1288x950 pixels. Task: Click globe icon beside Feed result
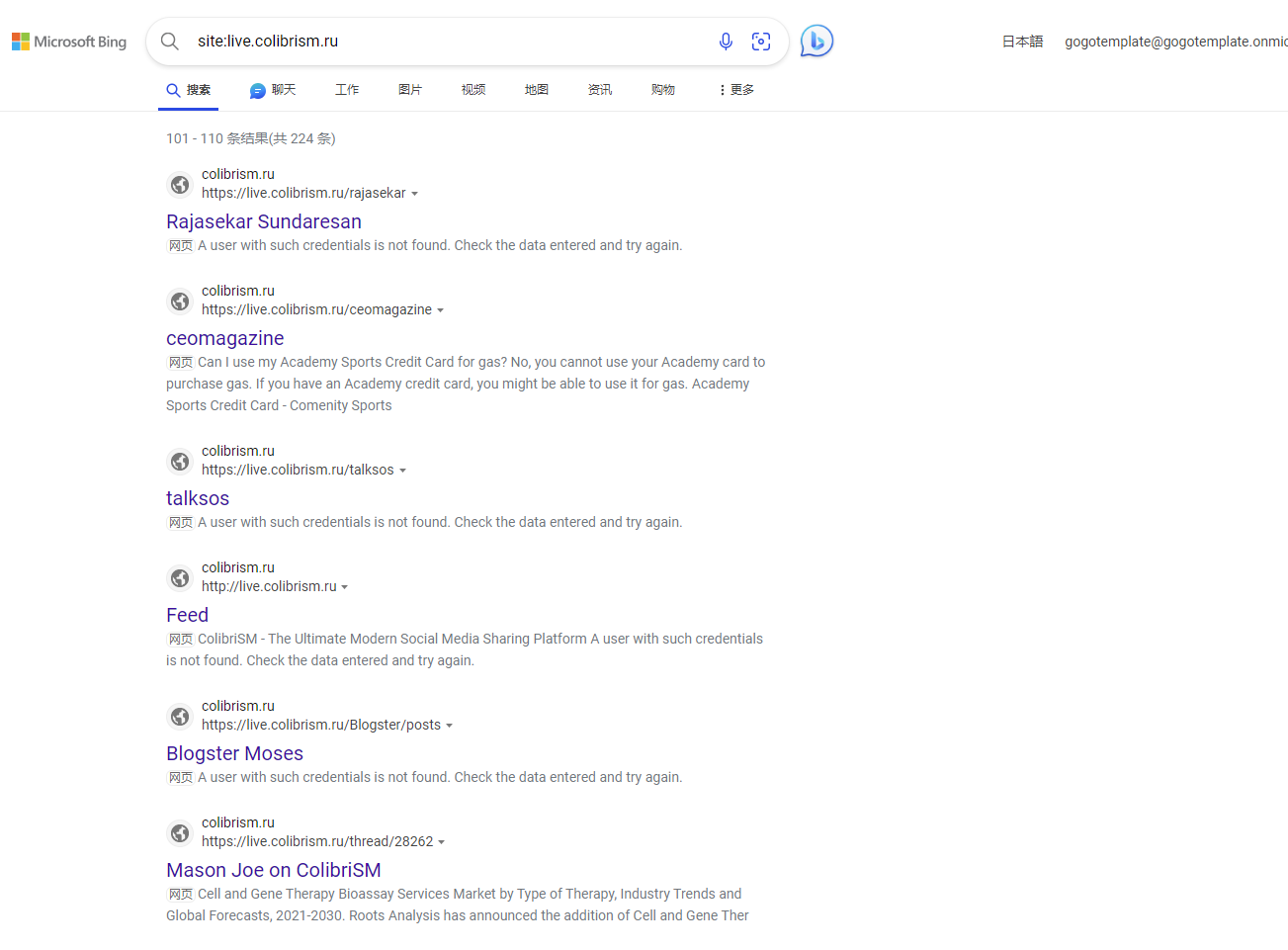tap(180, 577)
